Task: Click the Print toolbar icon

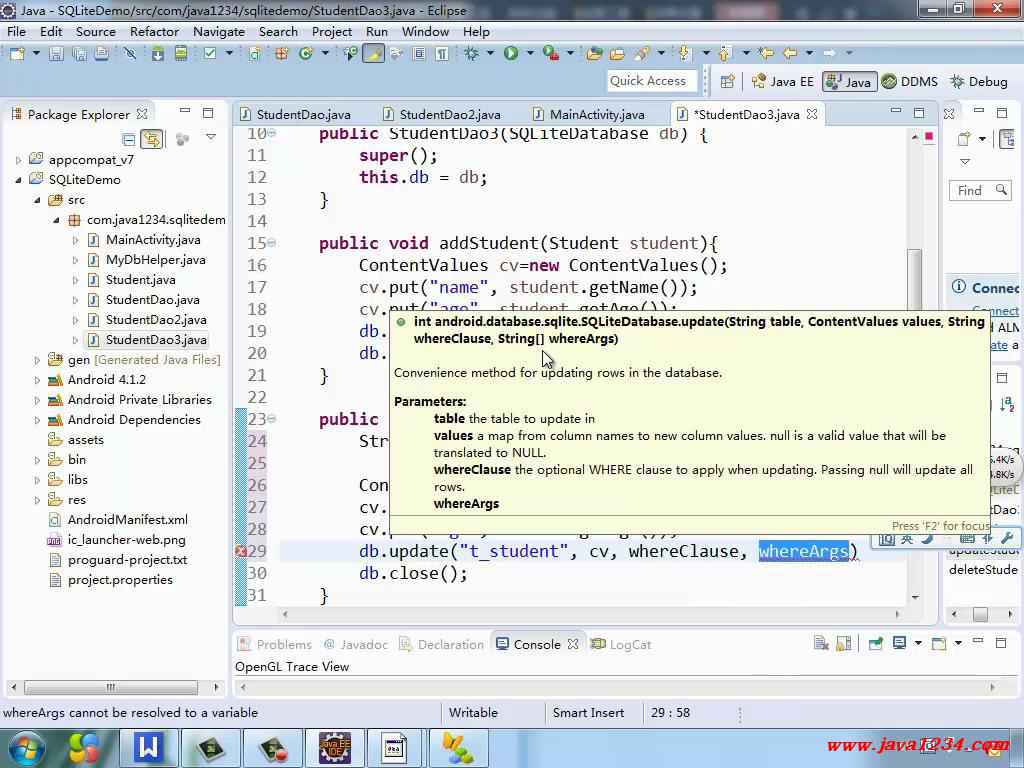Action: pyautogui.click(x=101, y=54)
